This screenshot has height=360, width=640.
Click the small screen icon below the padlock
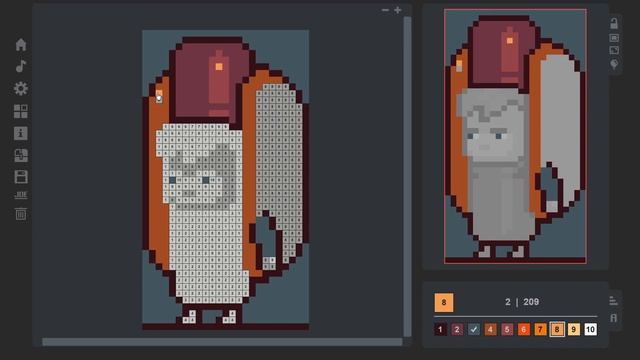pyautogui.click(x=614, y=38)
